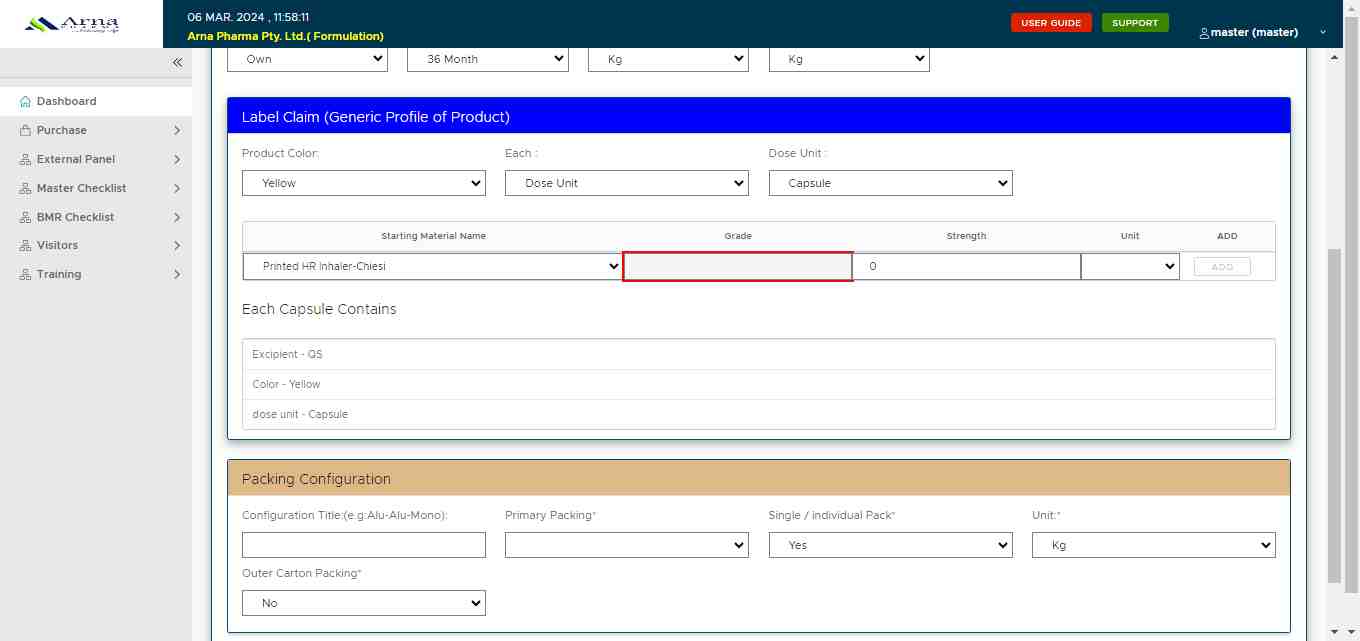Collapse the sidebar with double-chevron icon
Viewport: 1360px width, 641px height.
tap(177, 62)
